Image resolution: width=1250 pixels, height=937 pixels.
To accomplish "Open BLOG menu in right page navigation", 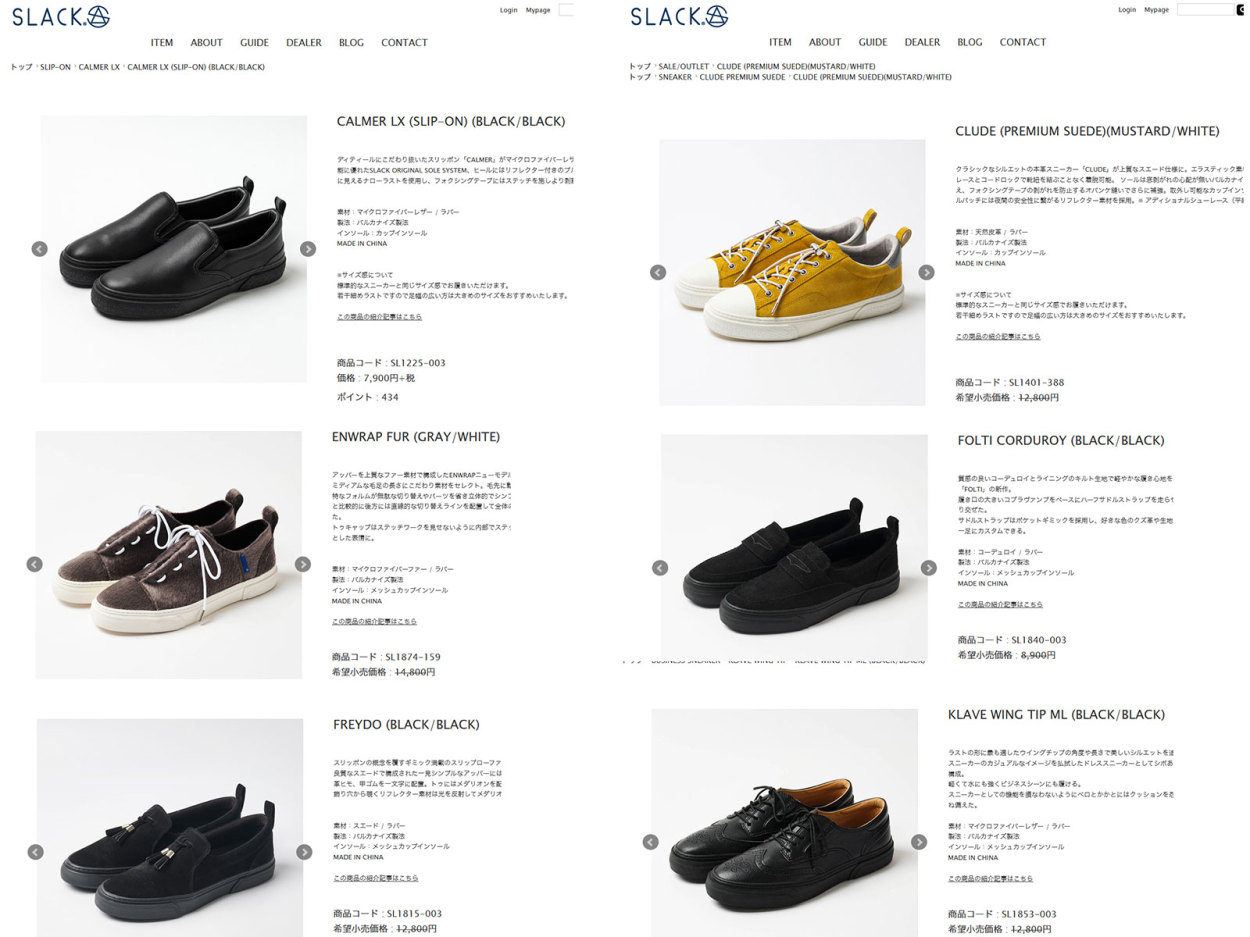I will [970, 42].
